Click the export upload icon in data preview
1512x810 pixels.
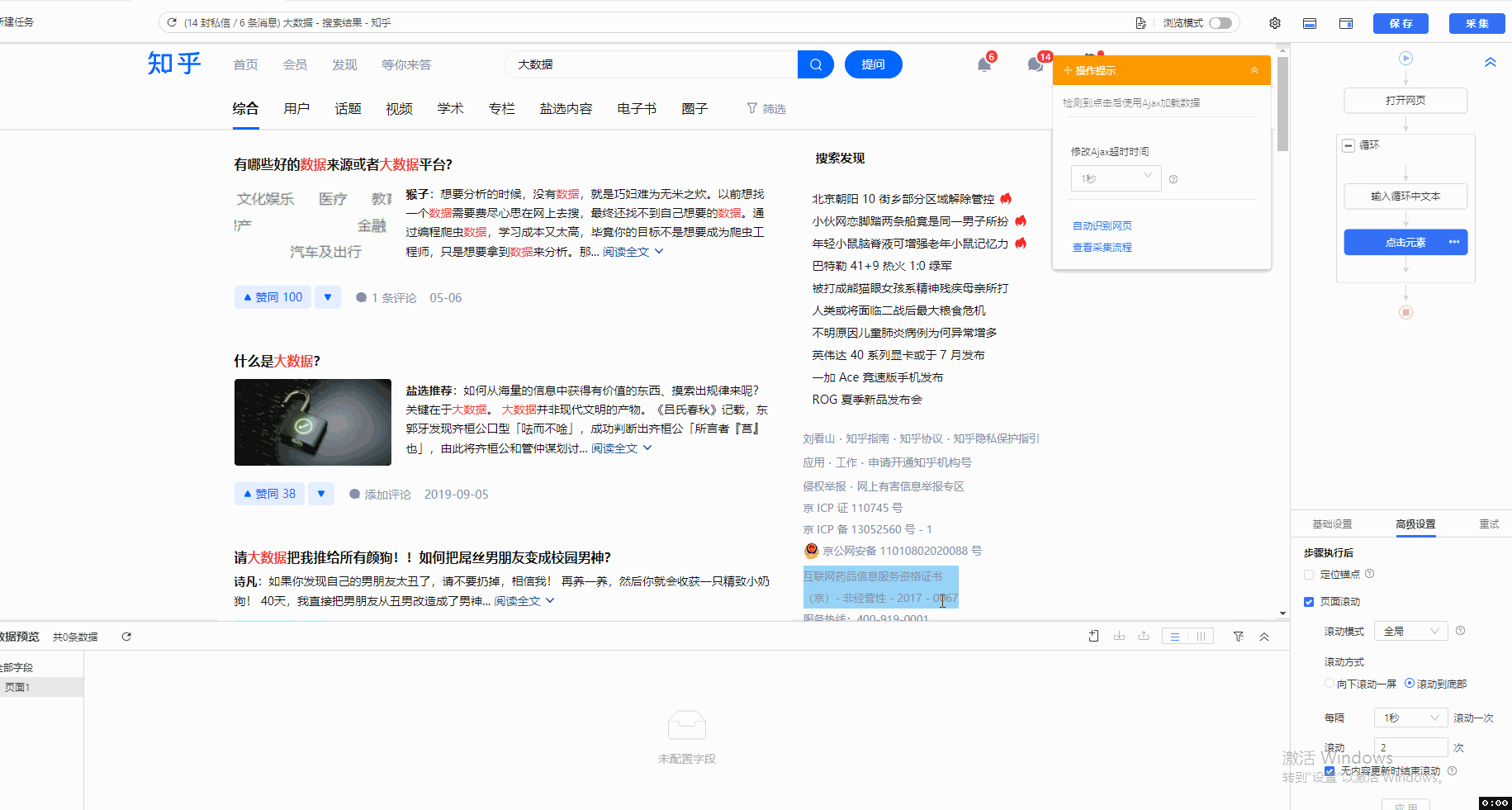pyautogui.click(x=1144, y=636)
